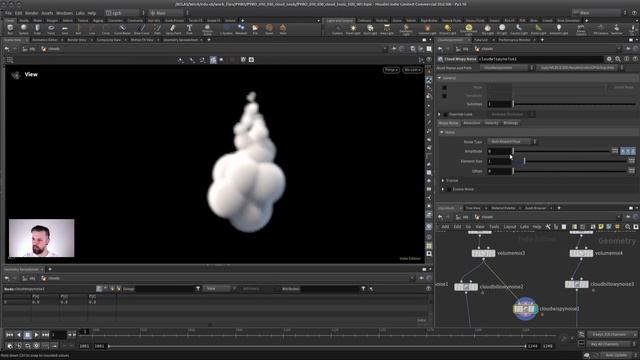640x360 pixels.
Task: Select the Box shelf tool
Action: click(x=10, y=29)
